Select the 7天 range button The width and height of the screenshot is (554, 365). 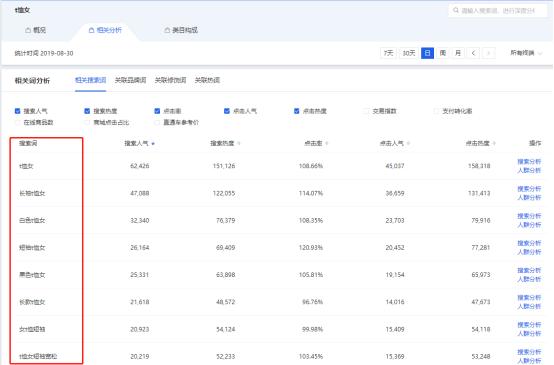click(x=388, y=53)
